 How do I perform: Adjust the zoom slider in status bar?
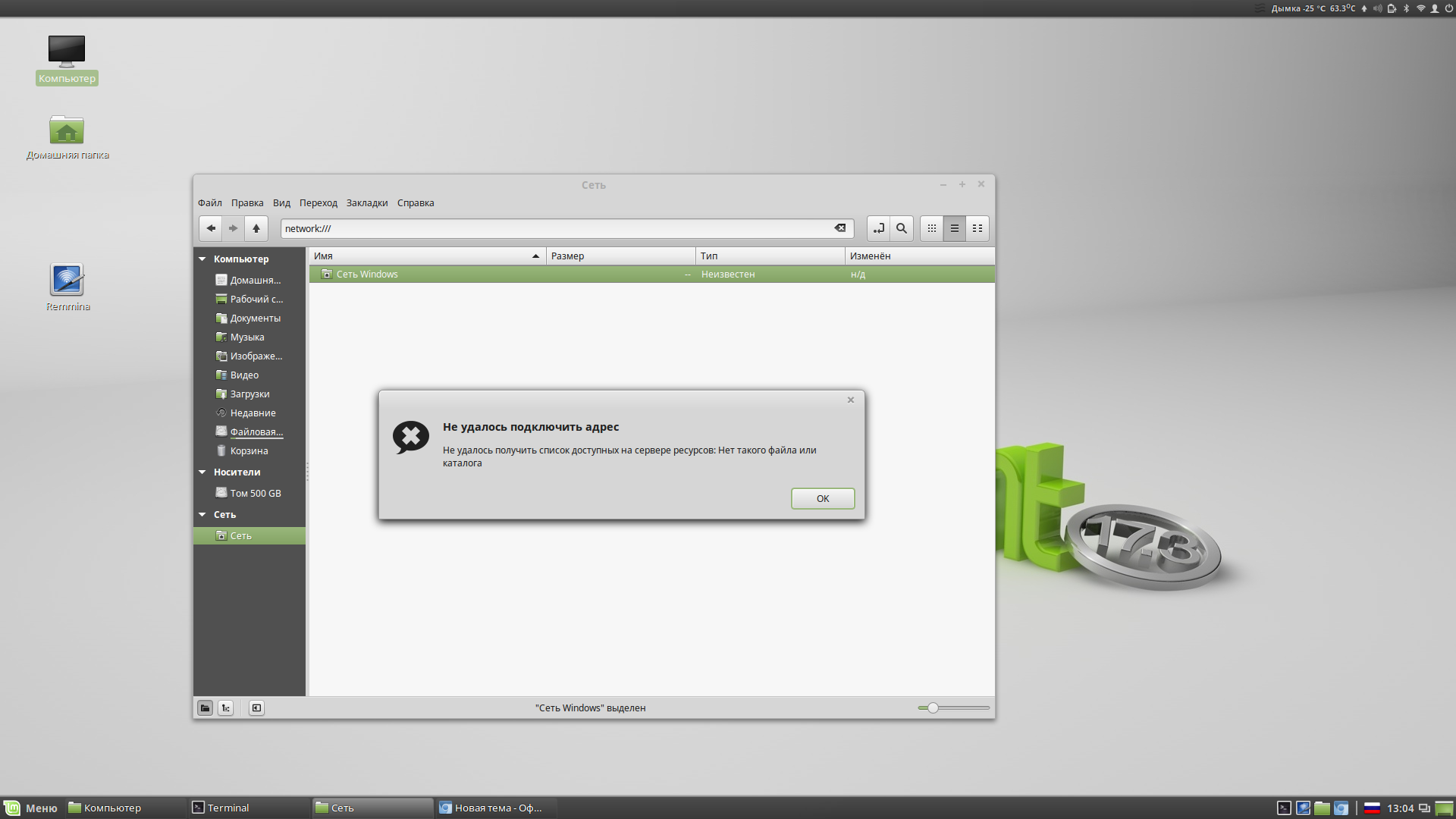(933, 708)
